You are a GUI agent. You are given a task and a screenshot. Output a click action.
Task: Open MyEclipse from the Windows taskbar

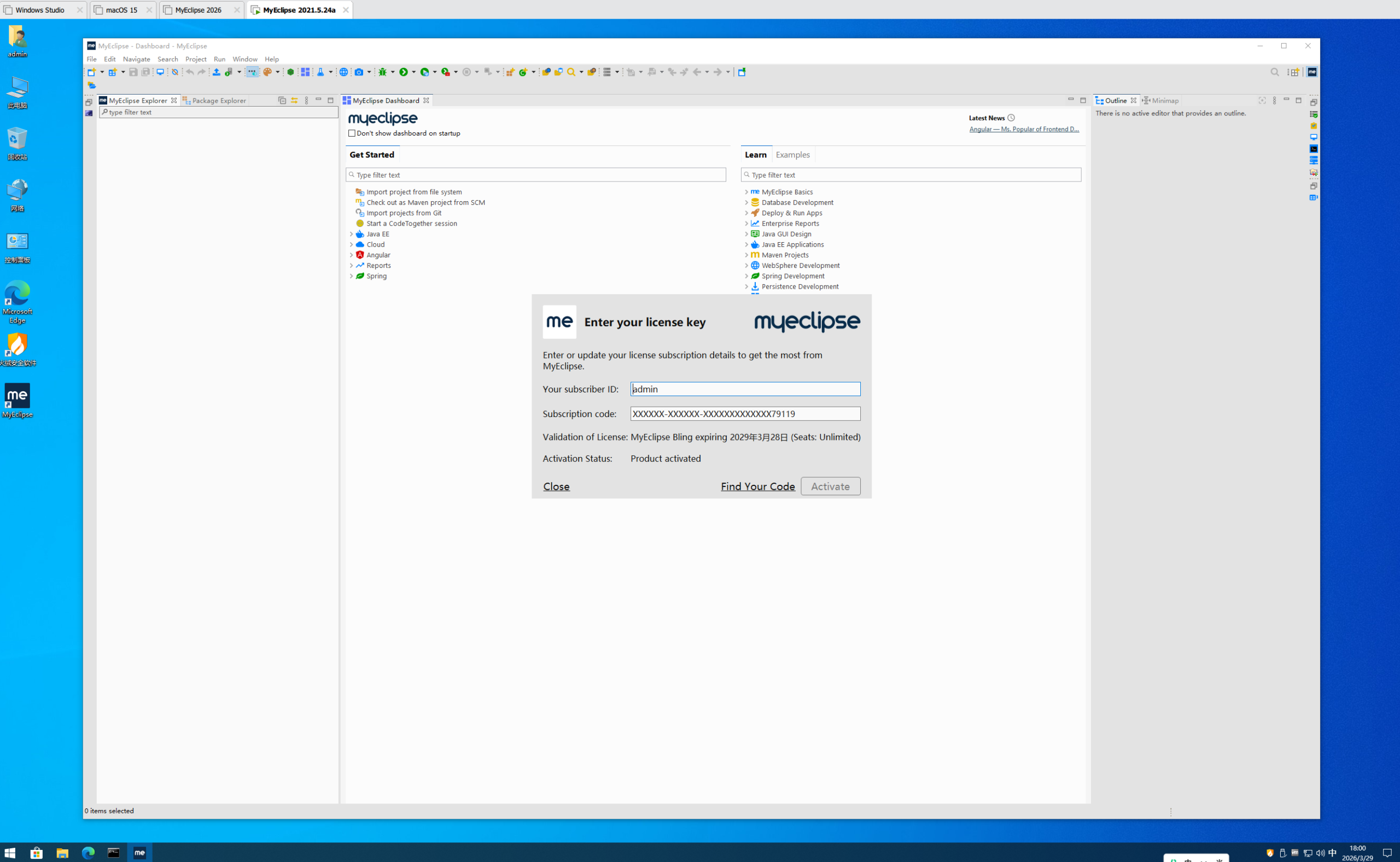tap(139, 852)
